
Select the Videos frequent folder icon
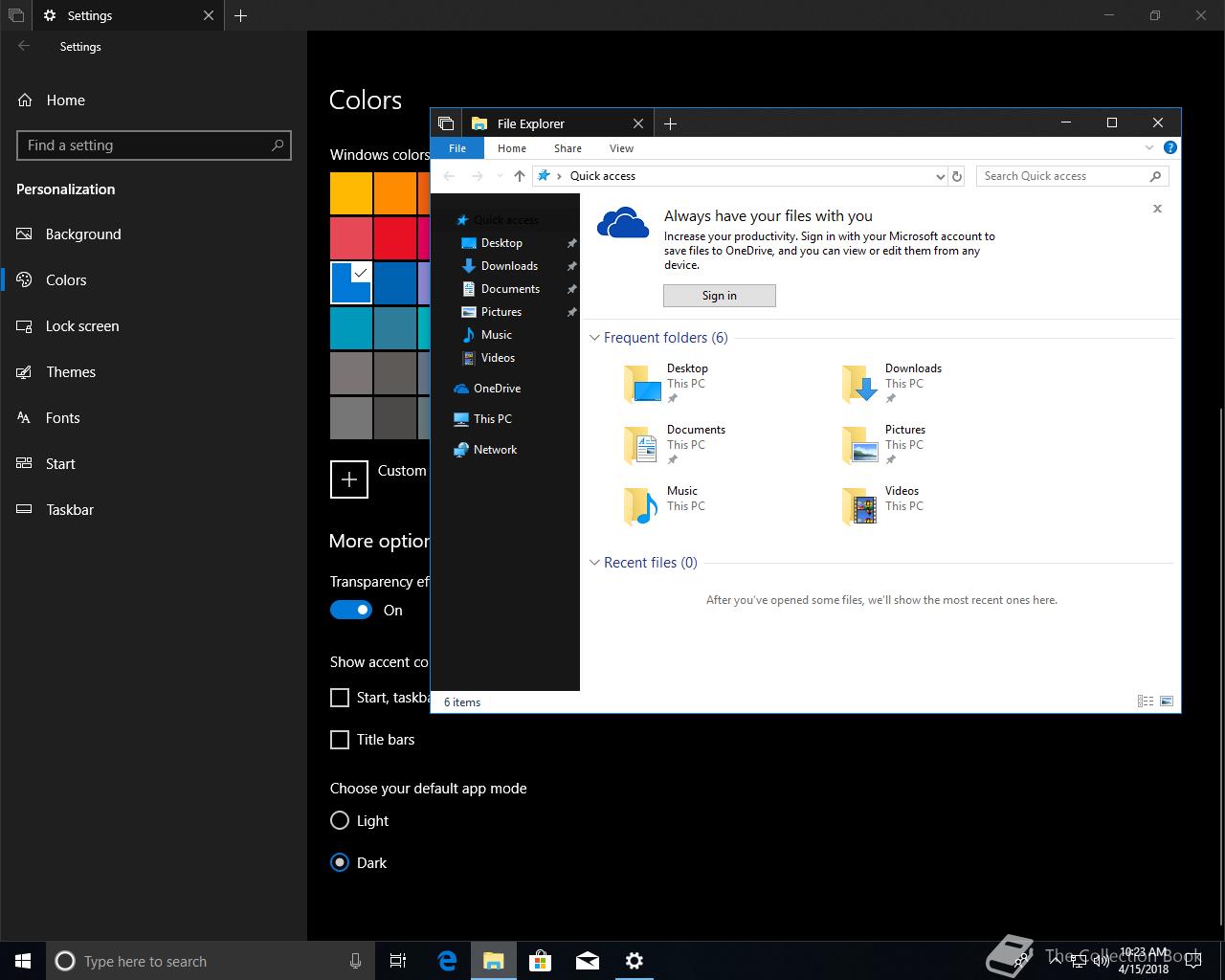coord(860,506)
